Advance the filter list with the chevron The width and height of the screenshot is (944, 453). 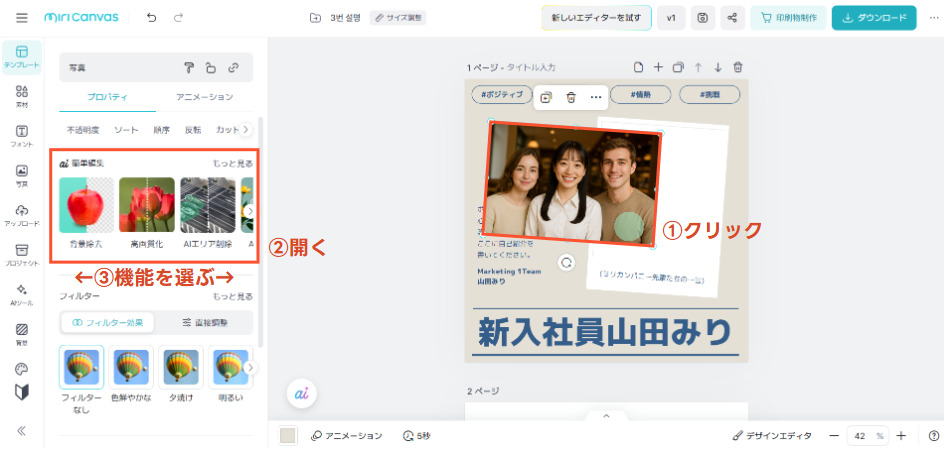click(250, 367)
